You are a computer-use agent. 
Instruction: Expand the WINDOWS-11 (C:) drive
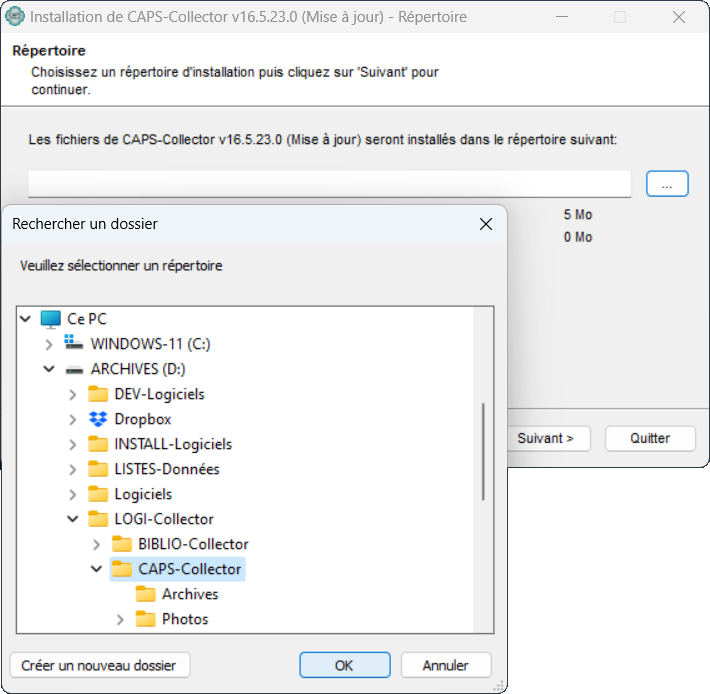[x=49, y=345]
